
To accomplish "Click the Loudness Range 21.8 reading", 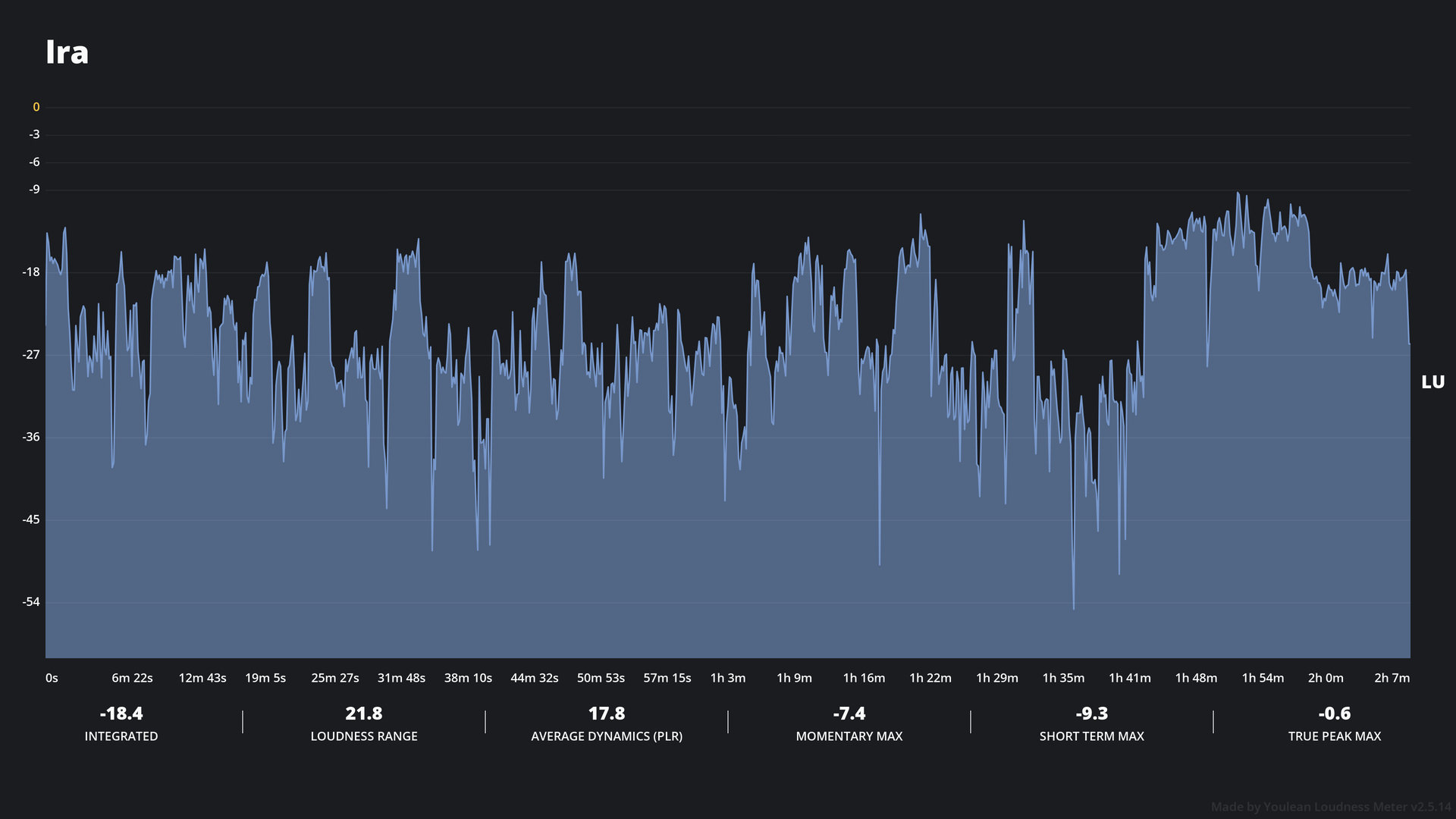I will (x=364, y=714).
